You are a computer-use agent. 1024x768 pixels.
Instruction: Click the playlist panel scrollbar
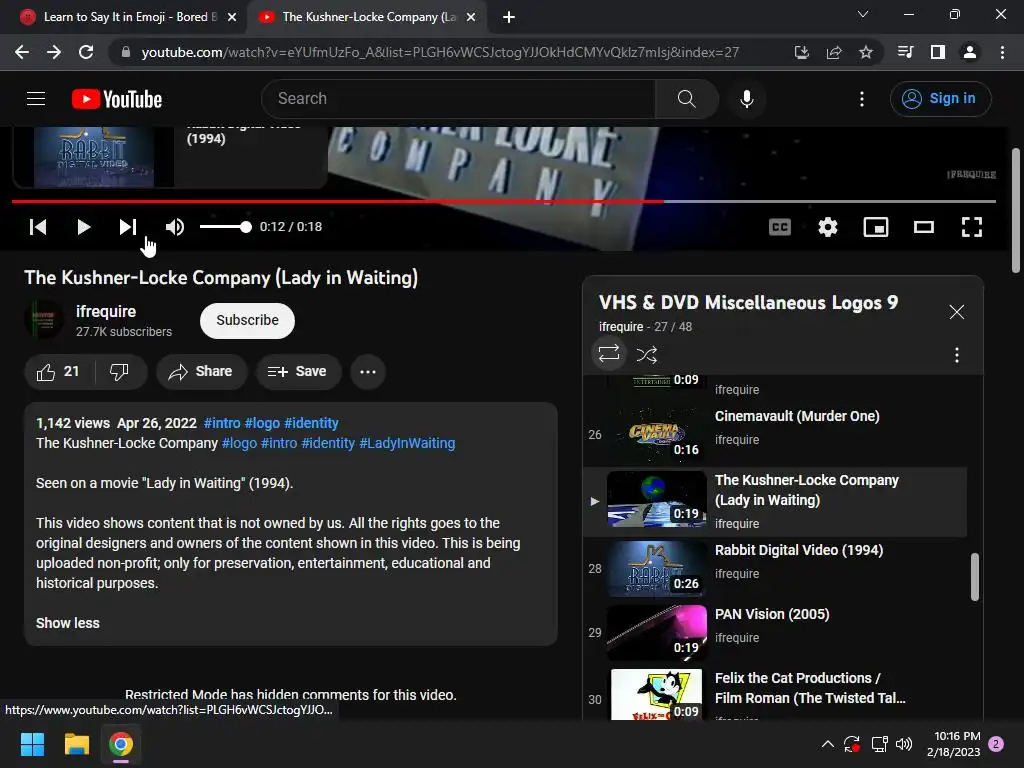[974, 577]
